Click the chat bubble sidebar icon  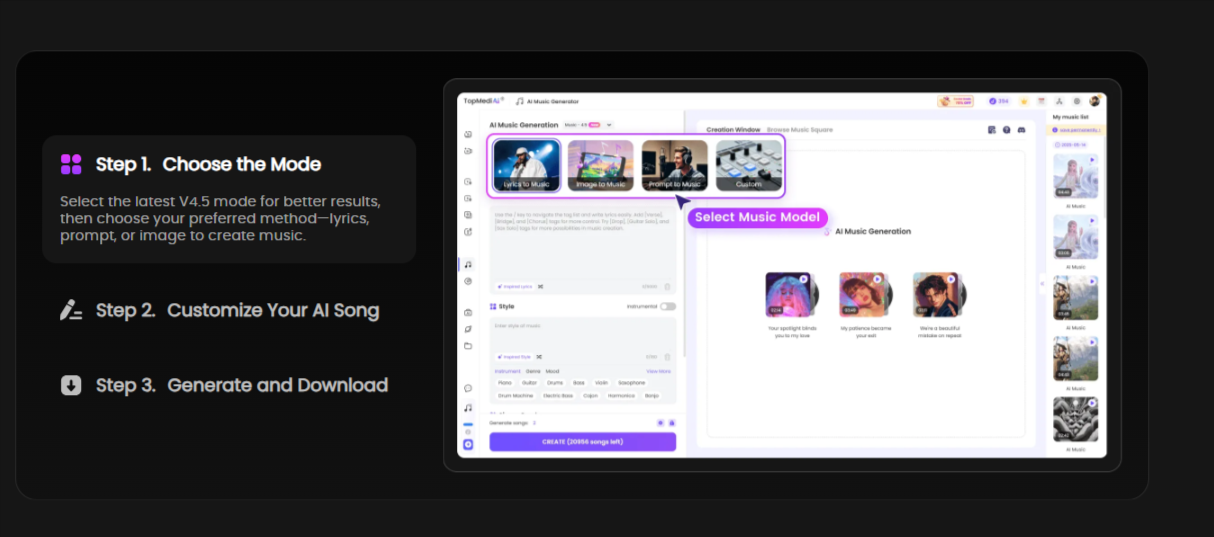pyautogui.click(x=468, y=388)
